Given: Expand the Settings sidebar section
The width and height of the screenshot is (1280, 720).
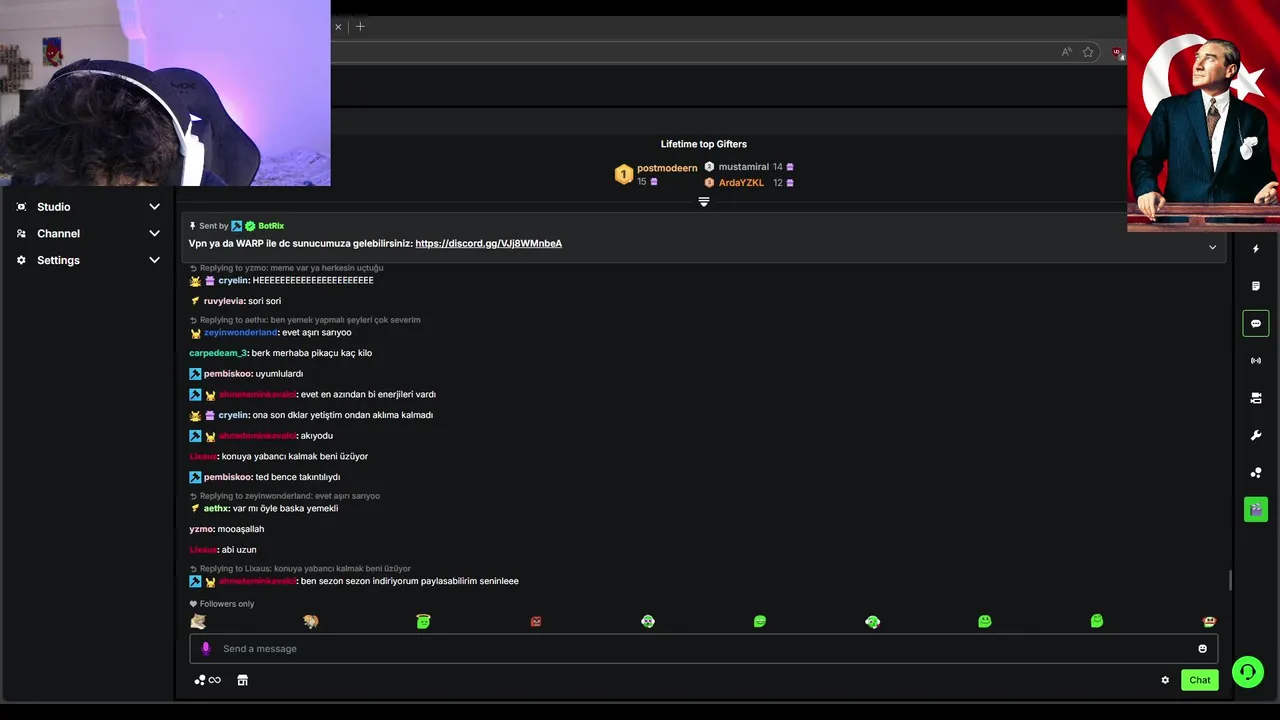Looking at the screenshot, I should pos(154,260).
